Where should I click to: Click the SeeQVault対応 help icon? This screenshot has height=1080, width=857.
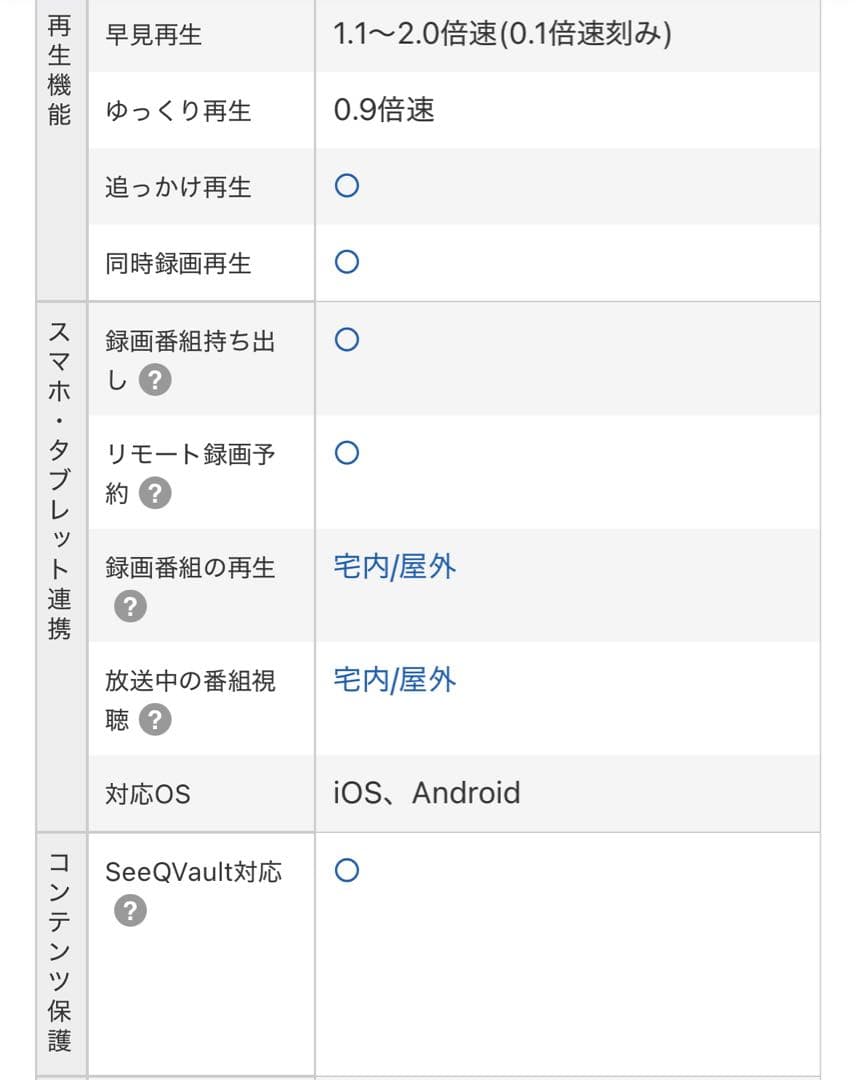point(128,911)
